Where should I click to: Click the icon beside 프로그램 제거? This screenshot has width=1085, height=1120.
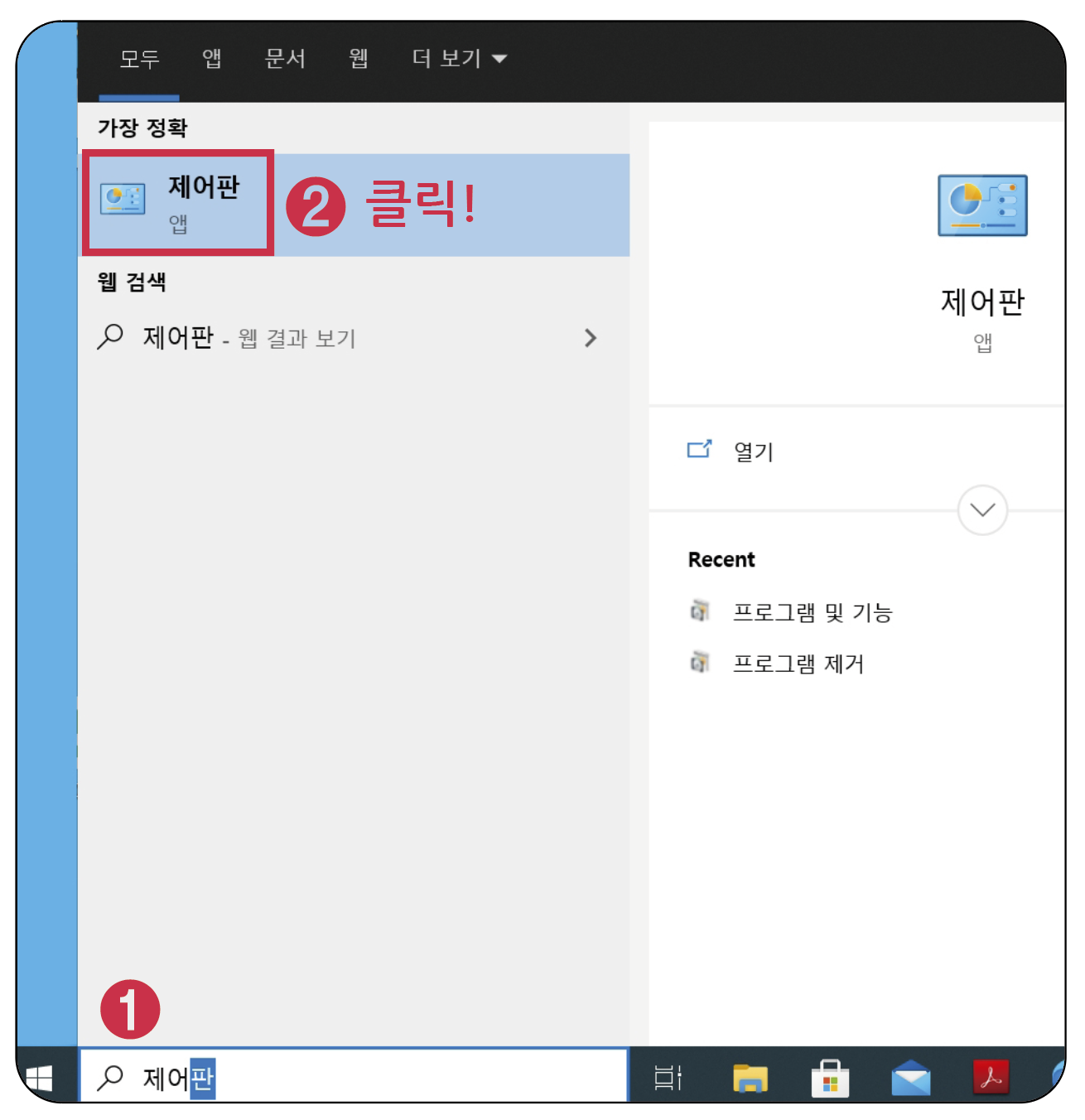tap(700, 663)
